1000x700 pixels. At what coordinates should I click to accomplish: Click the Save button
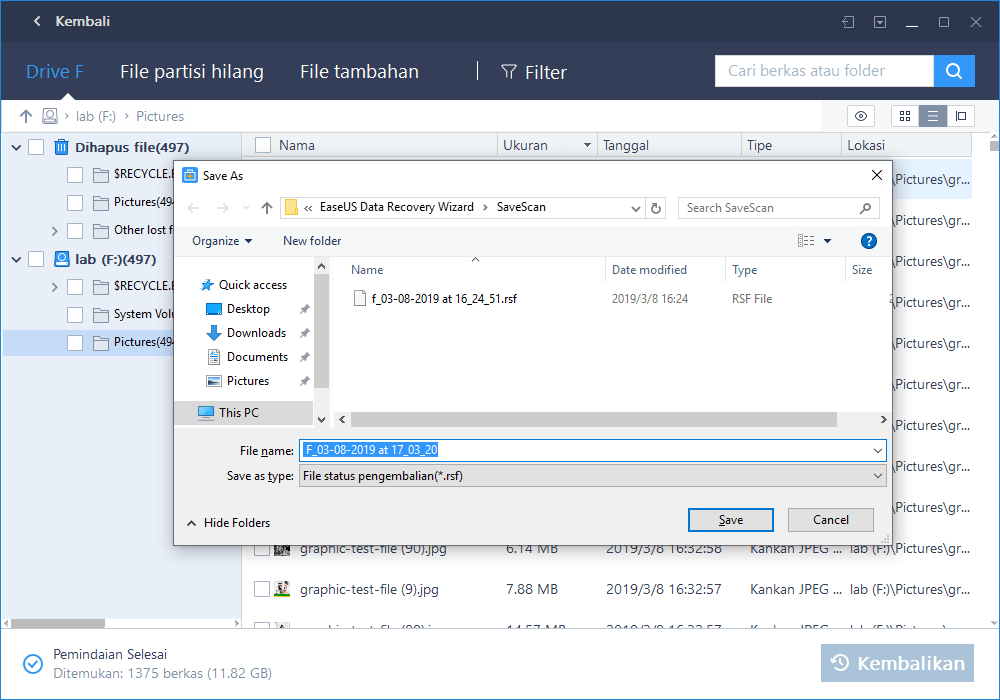[730, 520]
